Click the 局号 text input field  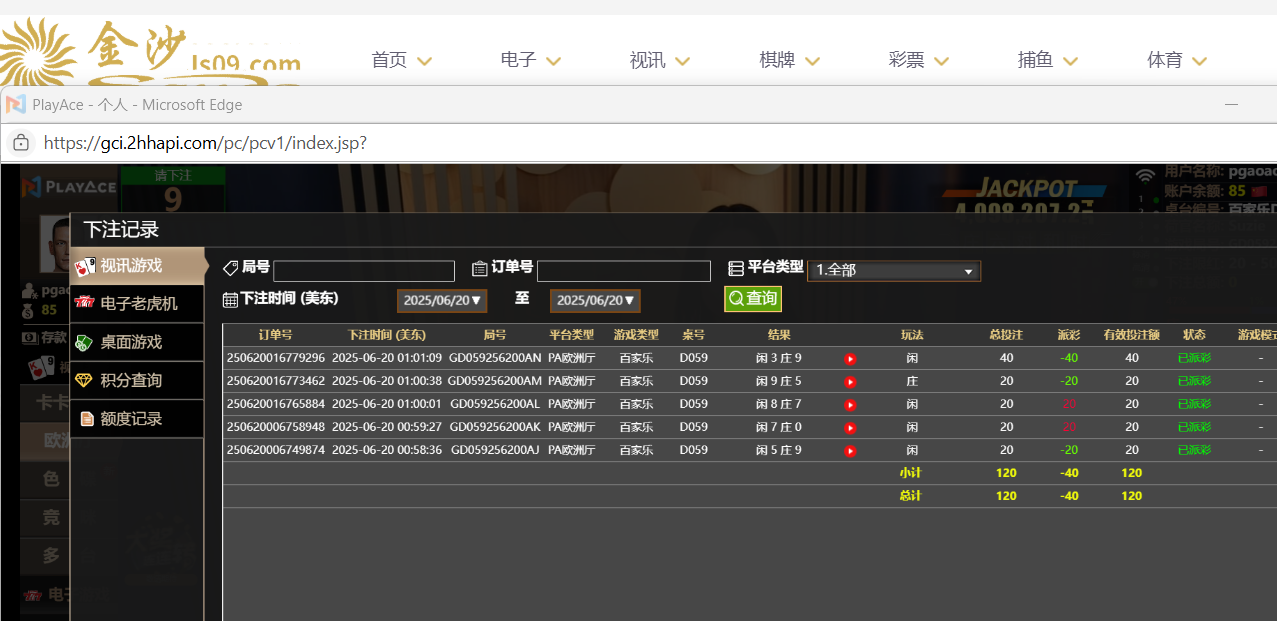pyautogui.click(x=364, y=271)
